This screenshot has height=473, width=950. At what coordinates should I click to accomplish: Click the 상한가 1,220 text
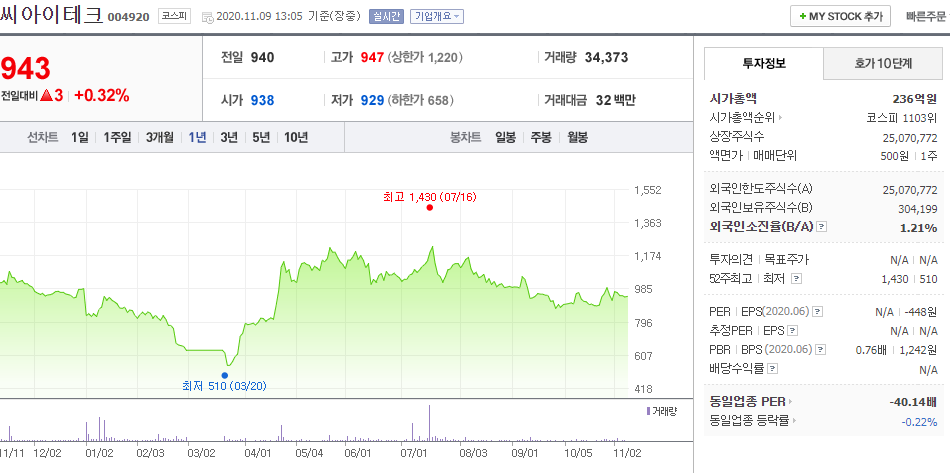[x=425, y=58]
